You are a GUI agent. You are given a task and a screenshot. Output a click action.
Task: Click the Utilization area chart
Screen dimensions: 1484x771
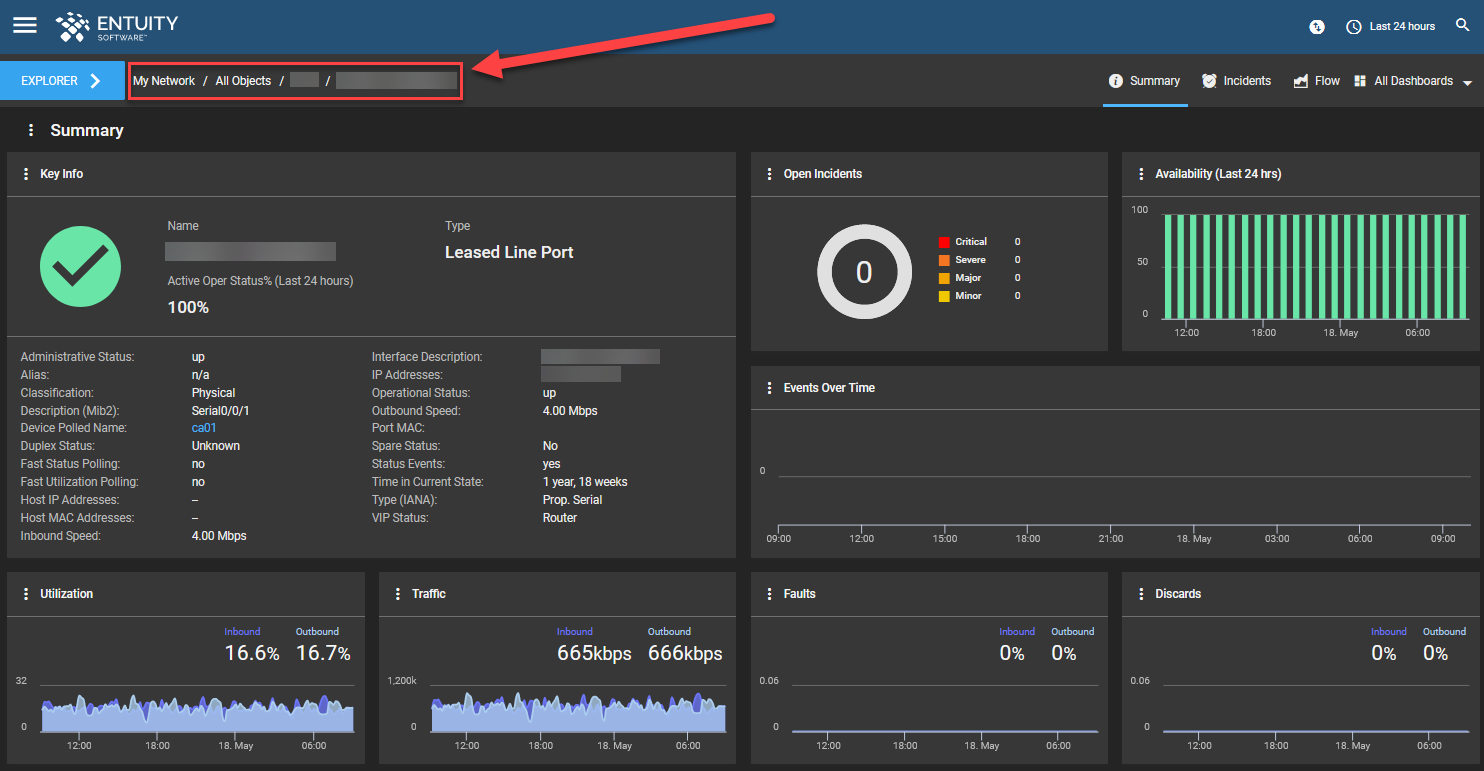[197, 713]
